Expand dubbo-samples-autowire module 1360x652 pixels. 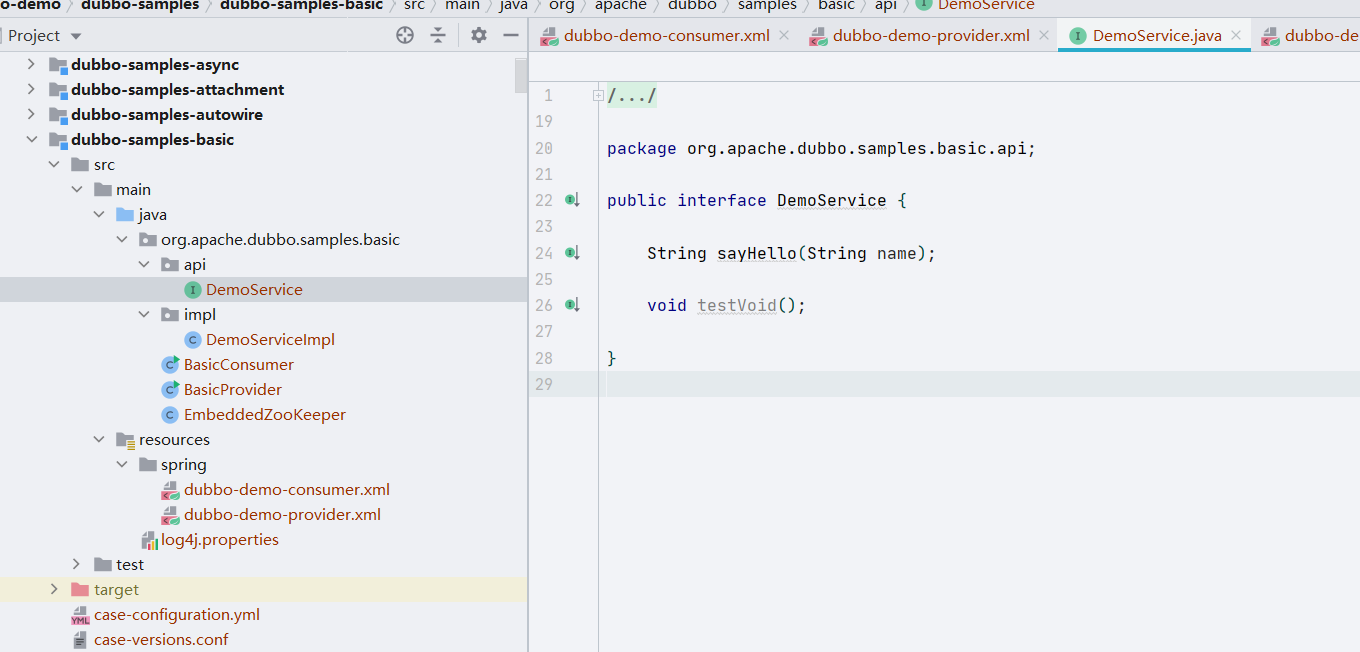(x=31, y=114)
